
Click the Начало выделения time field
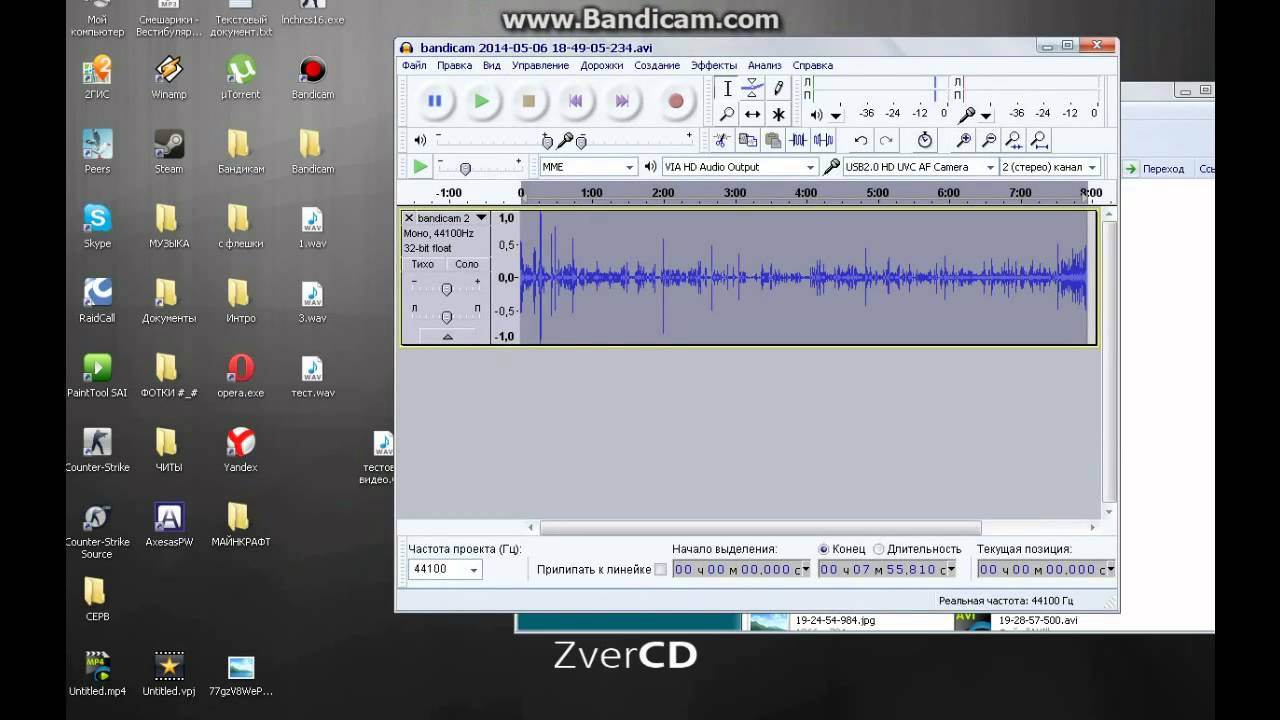[x=742, y=569]
